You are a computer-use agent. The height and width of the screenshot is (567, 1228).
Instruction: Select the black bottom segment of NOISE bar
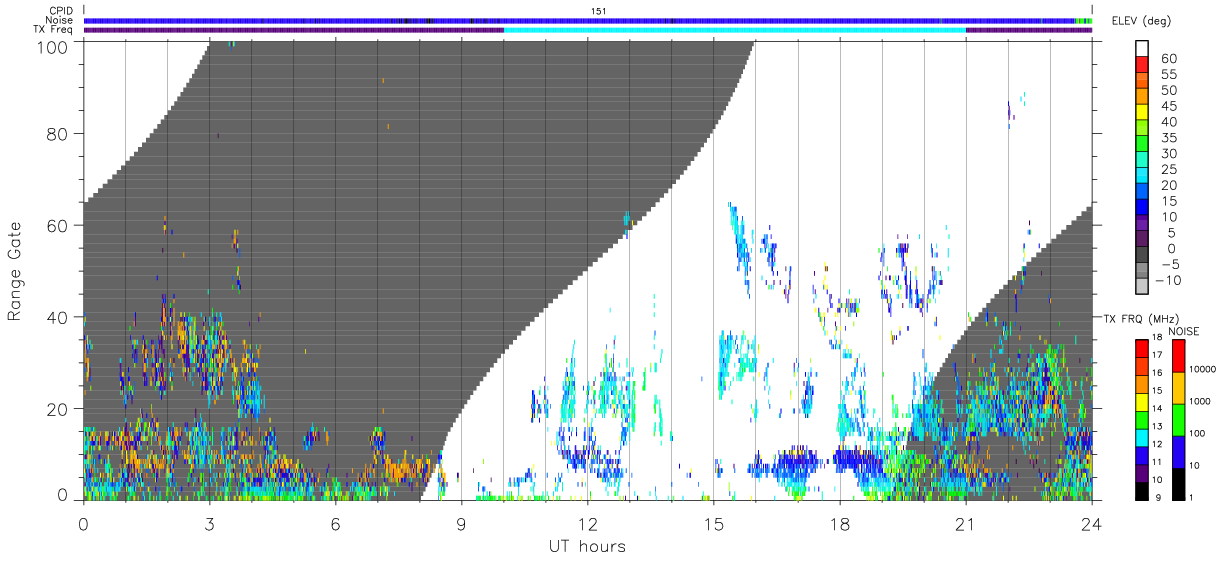pos(1180,484)
